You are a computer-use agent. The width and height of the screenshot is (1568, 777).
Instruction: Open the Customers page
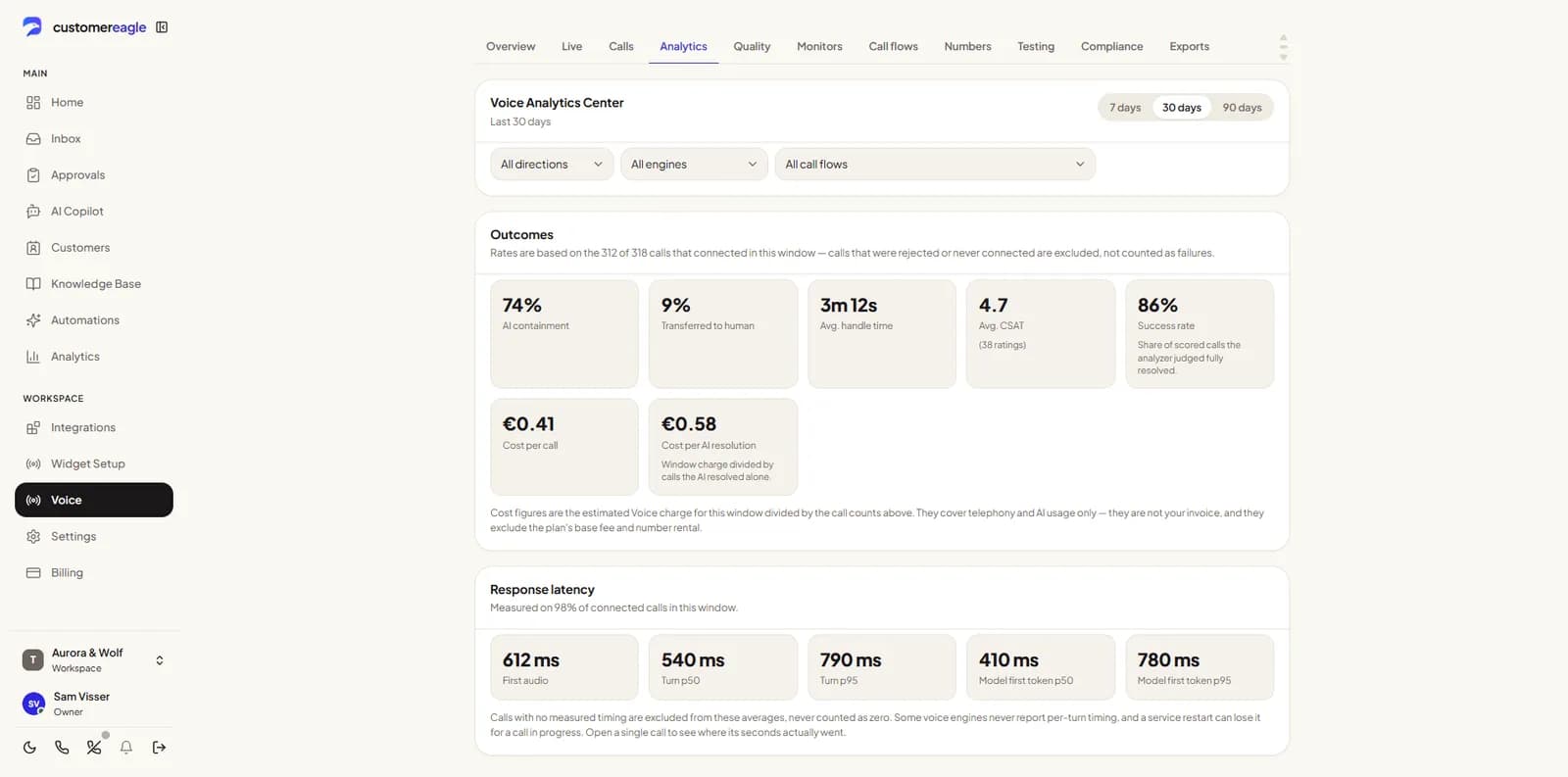click(94, 247)
